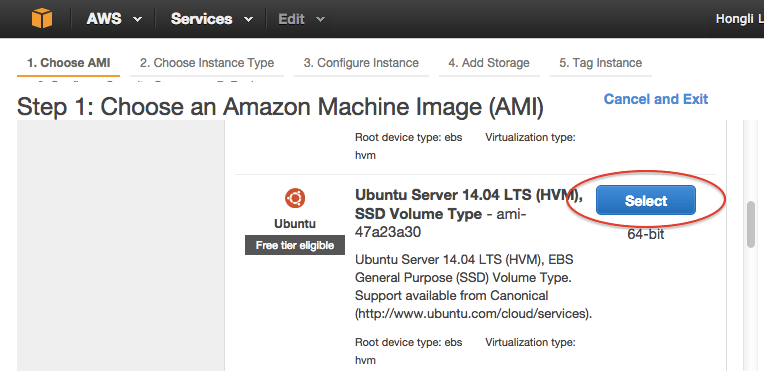The width and height of the screenshot is (764, 371).
Task: Click the Ubuntu circle logo icon
Action: pyautogui.click(x=294, y=198)
